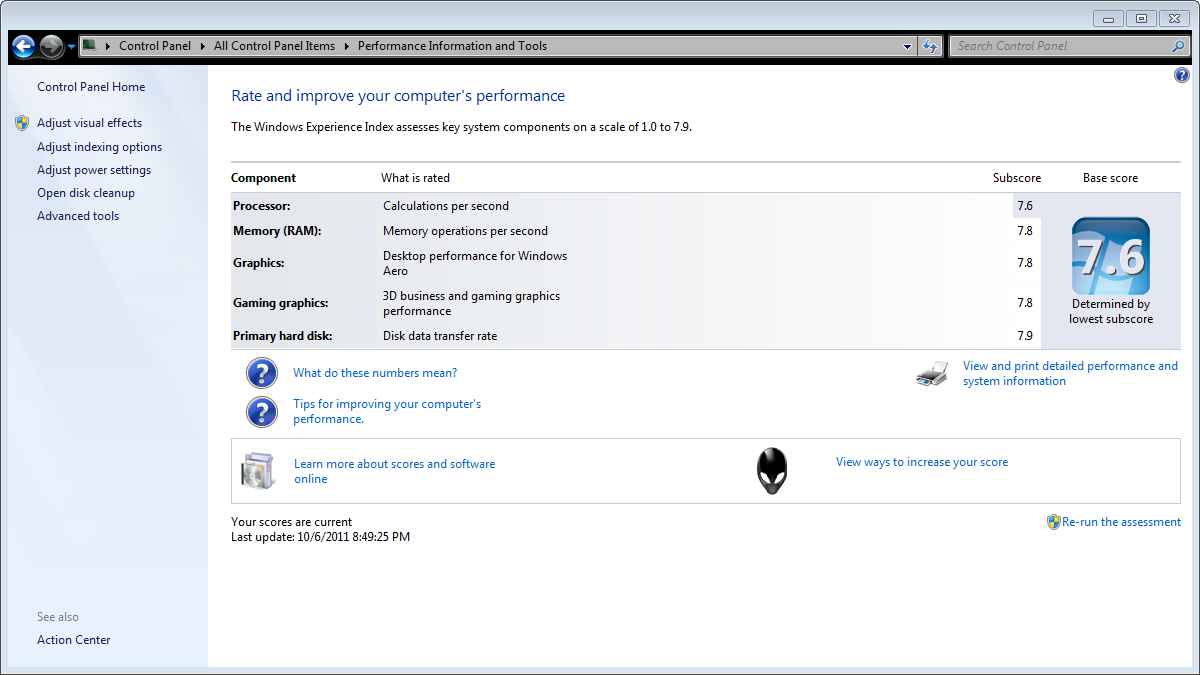
Task: Expand arrow before Control Panel breadcrumb
Action: (107, 46)
